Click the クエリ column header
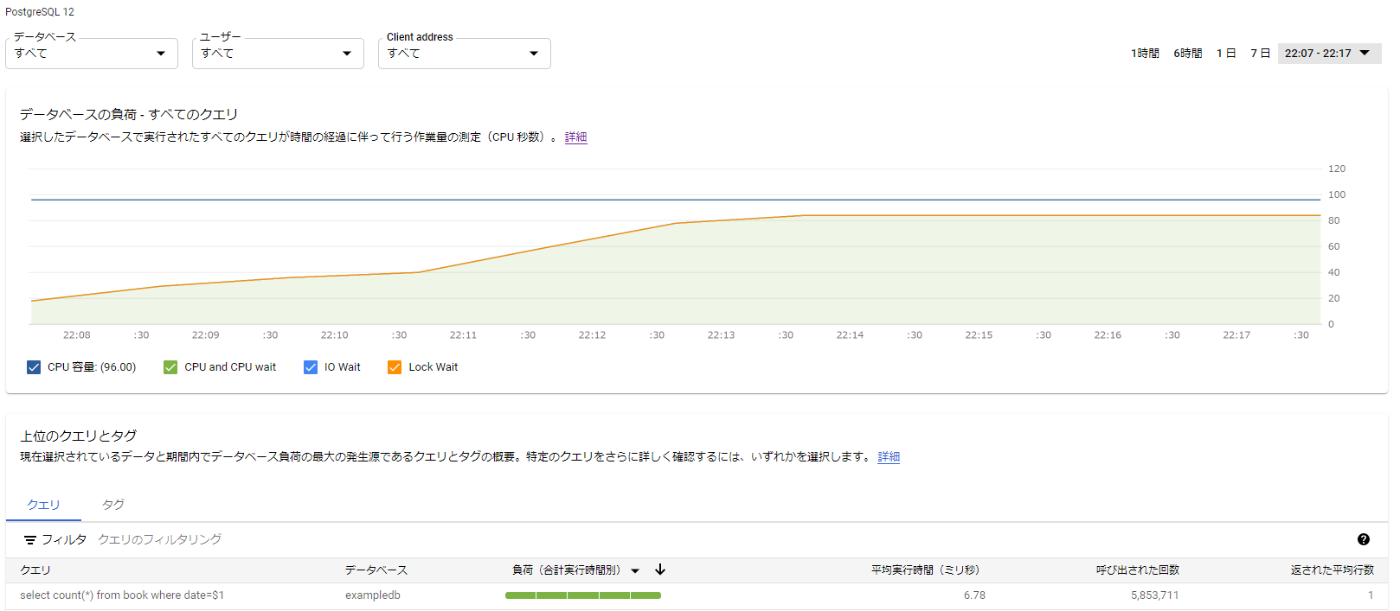This screenshot has width=1400, height=611. click(x=36, y=570)
